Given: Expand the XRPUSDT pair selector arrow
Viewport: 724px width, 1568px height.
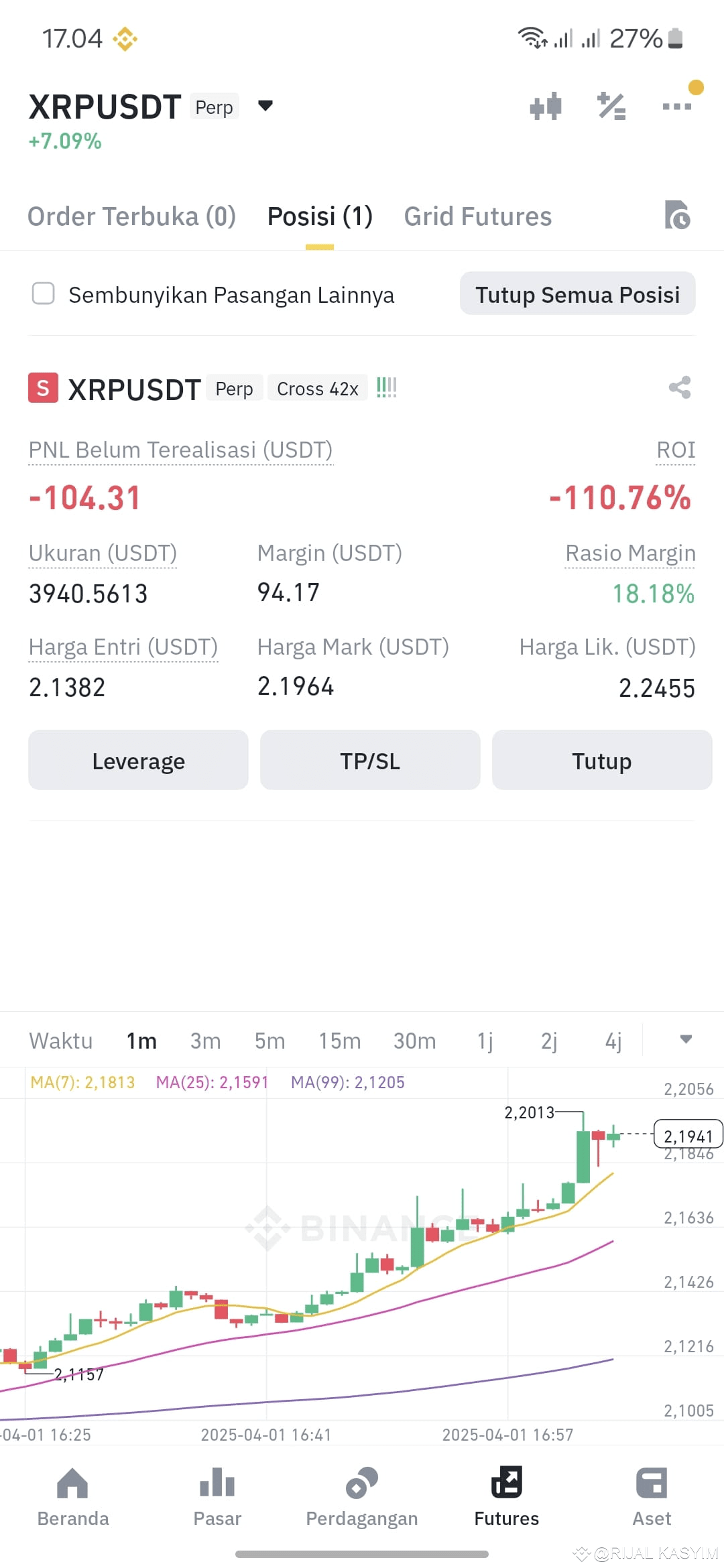Looking at the screenshot, I should click(x=265, y=105).
